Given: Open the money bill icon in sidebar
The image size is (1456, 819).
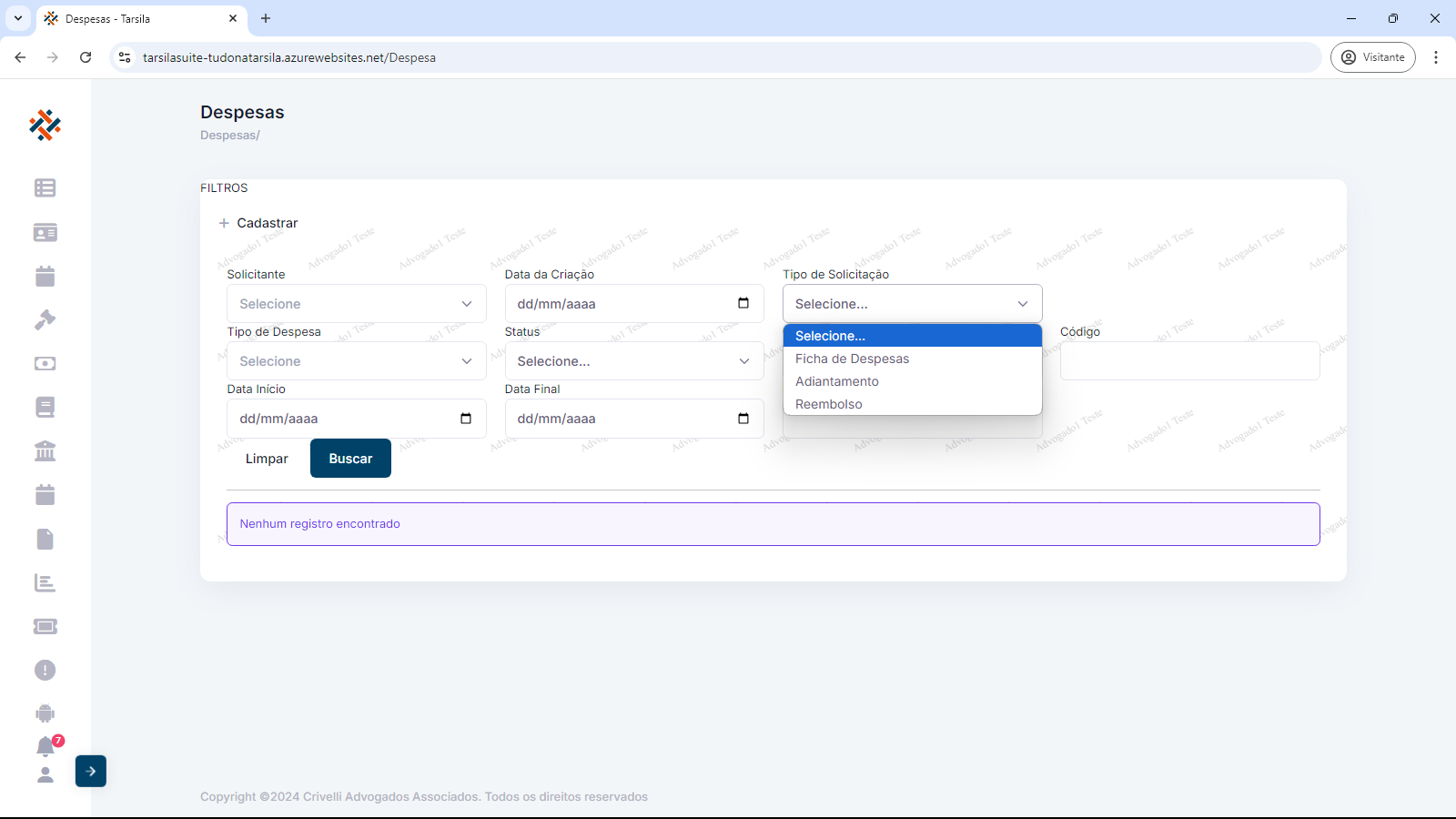Looking at the screenshot, I should [x=45, y=363].
